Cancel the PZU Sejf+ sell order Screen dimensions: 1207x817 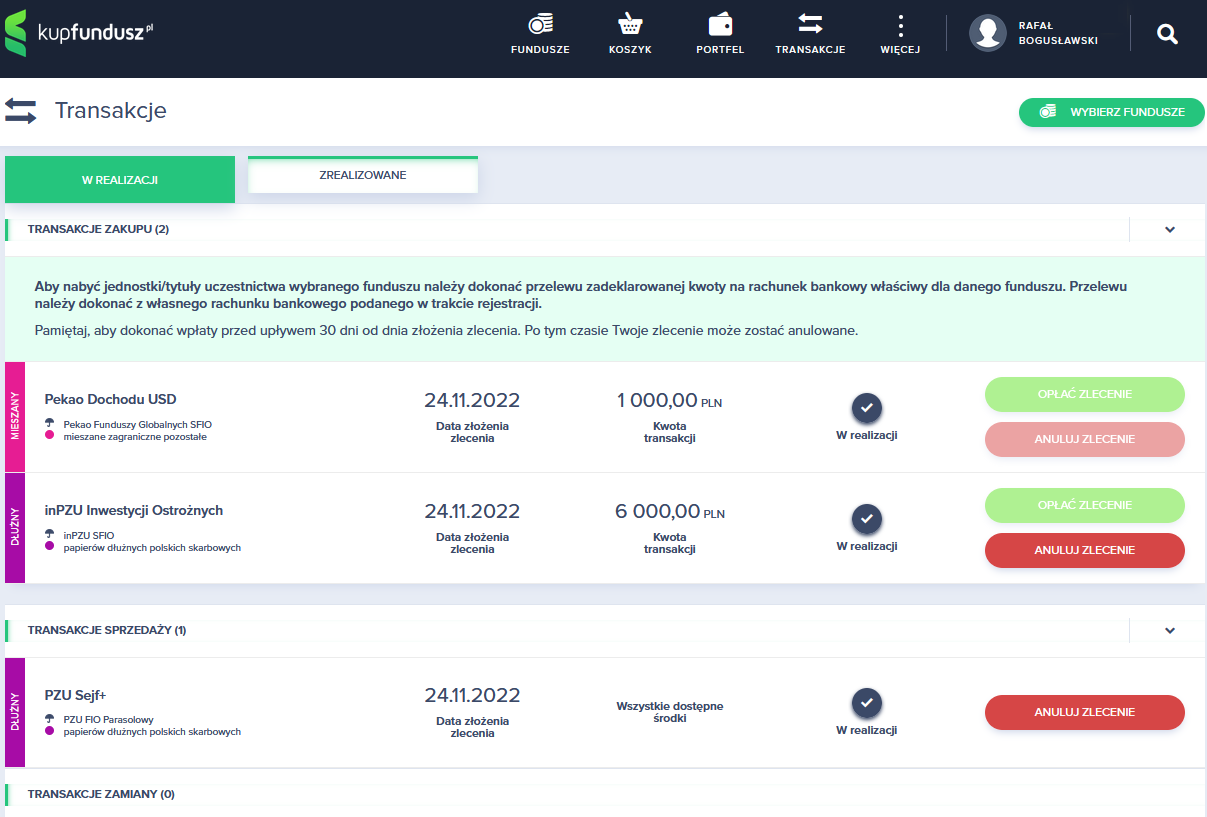(1085, 712)
